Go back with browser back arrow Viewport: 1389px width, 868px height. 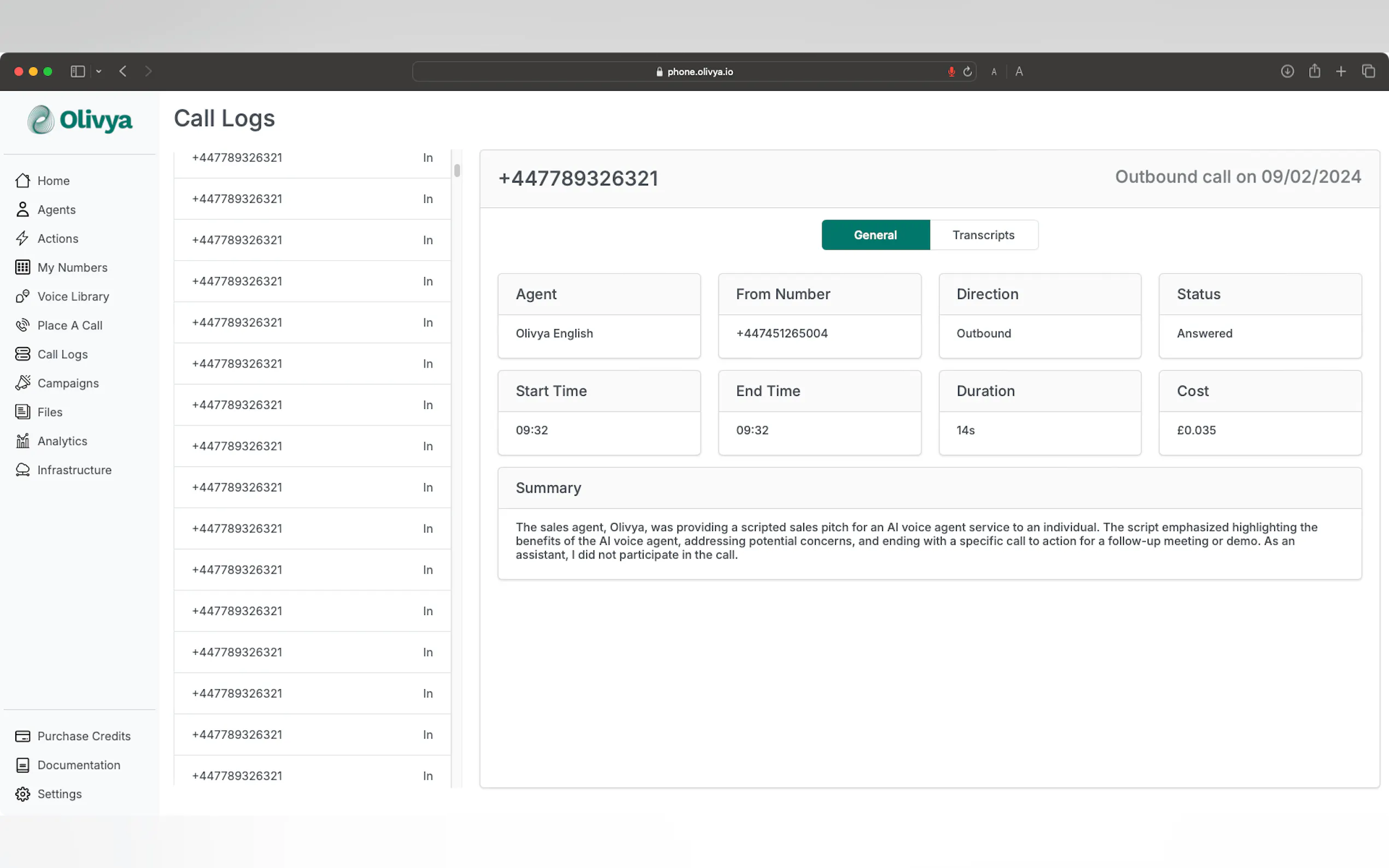click(123, 71)
